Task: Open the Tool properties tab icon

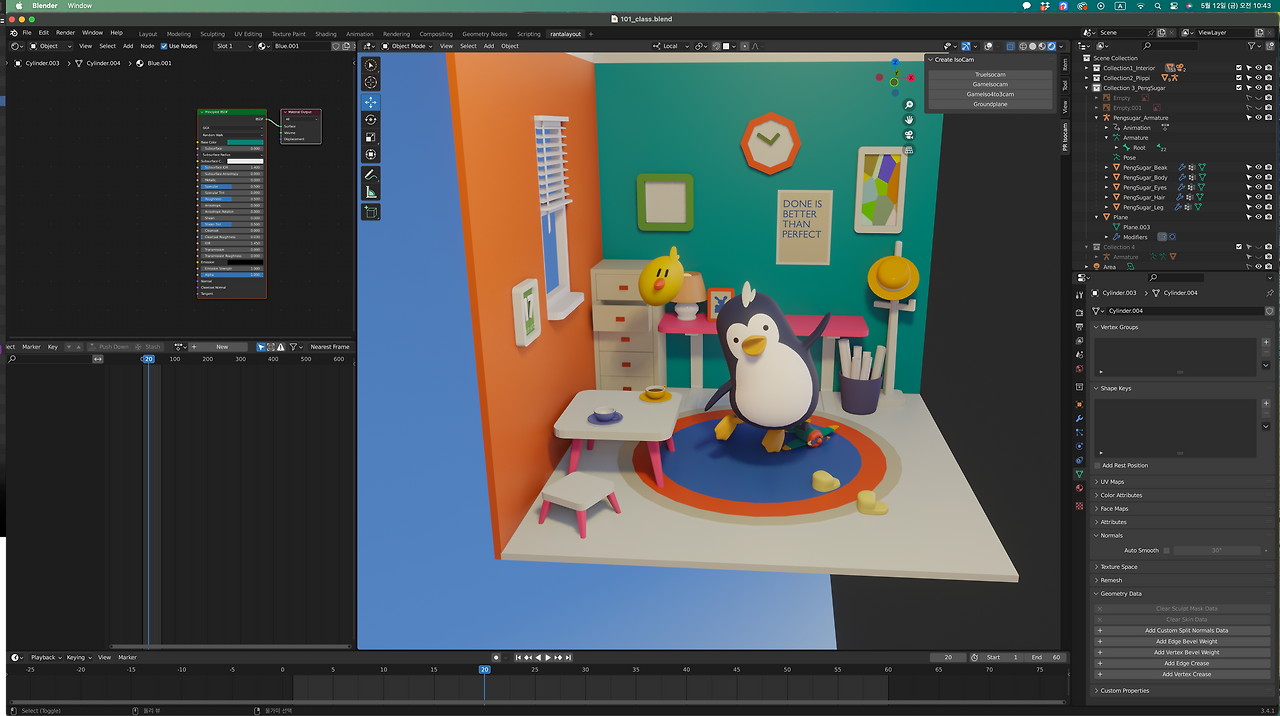Action: coord(1079,296)
